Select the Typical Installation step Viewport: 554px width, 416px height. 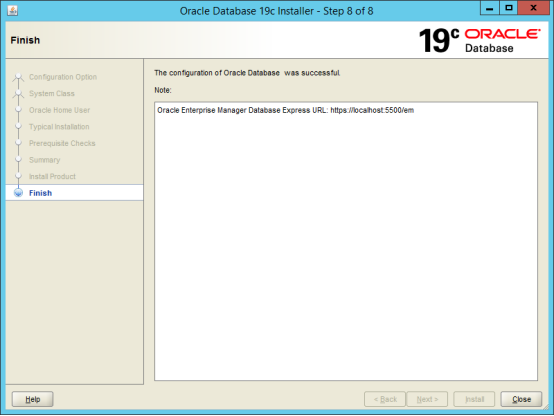59,127
